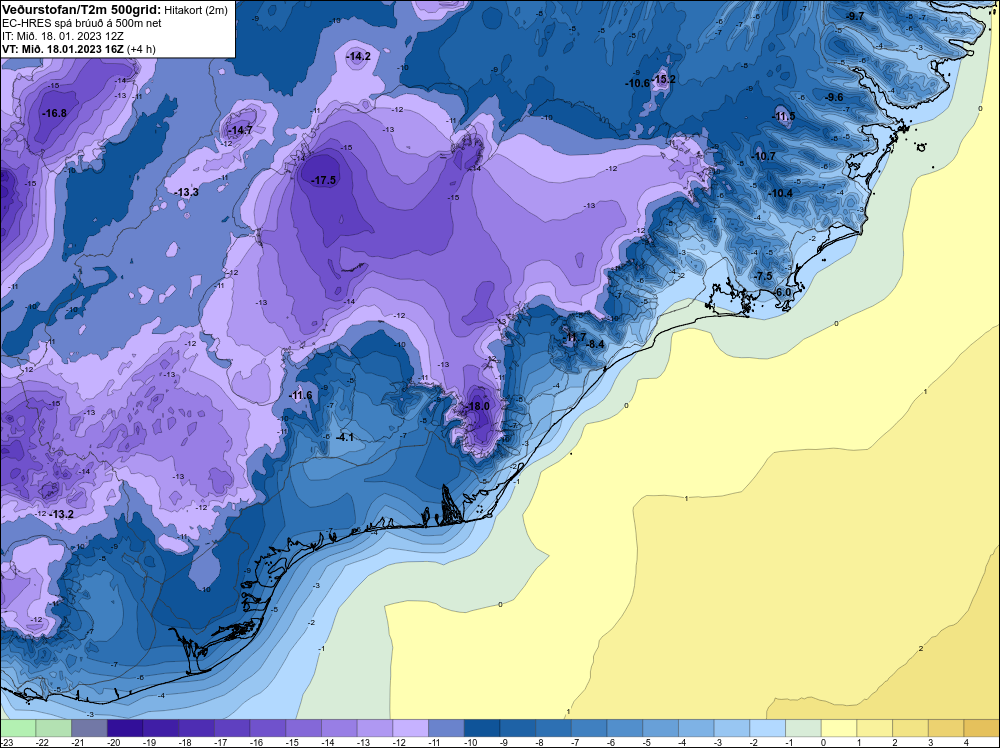Image resolution: width=1000 pixels, height=748 pixels.
Task: Click the -7.5 temperature value
Action: 763,276
